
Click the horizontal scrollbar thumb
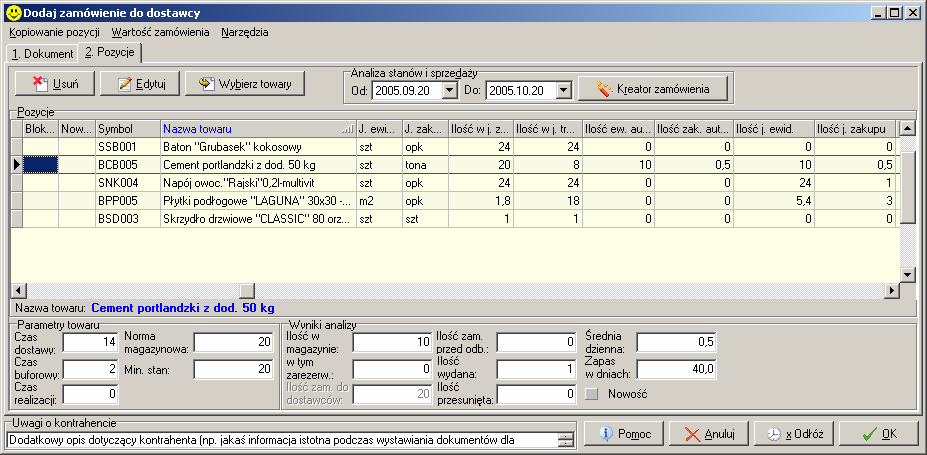(x=247, y=290)
